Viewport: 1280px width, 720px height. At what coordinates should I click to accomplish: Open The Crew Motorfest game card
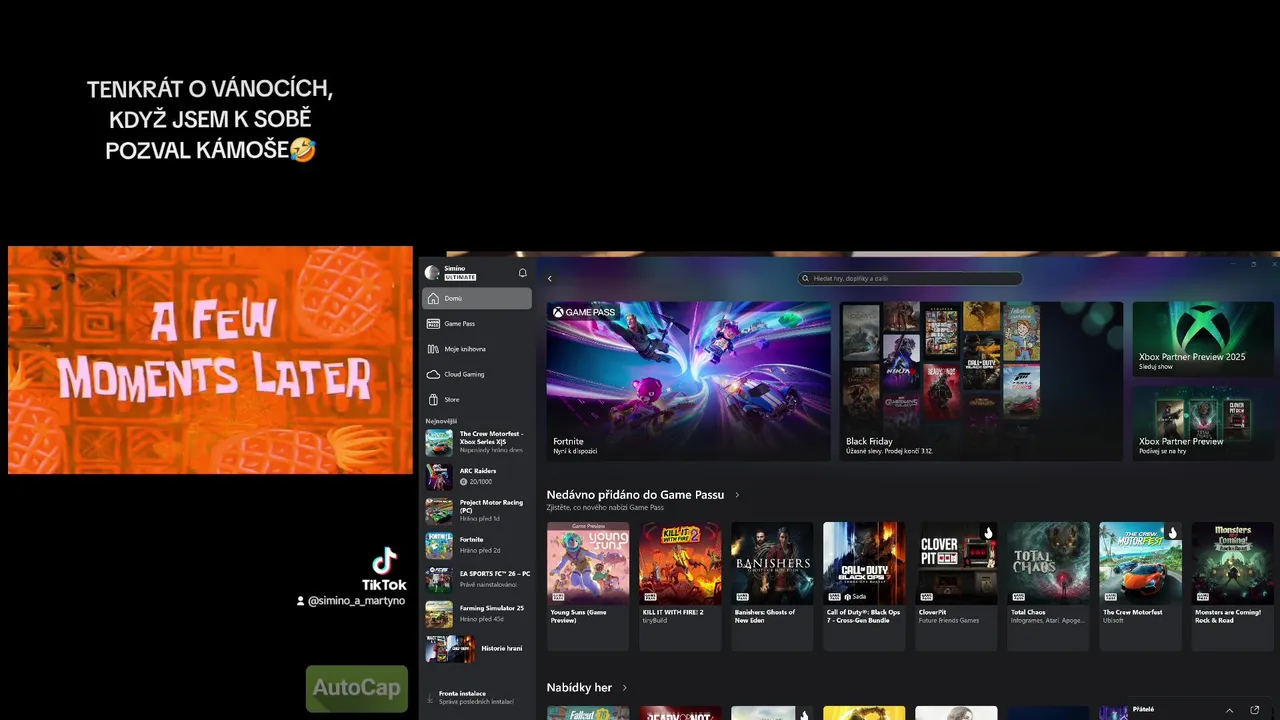tap(1140, 586)
